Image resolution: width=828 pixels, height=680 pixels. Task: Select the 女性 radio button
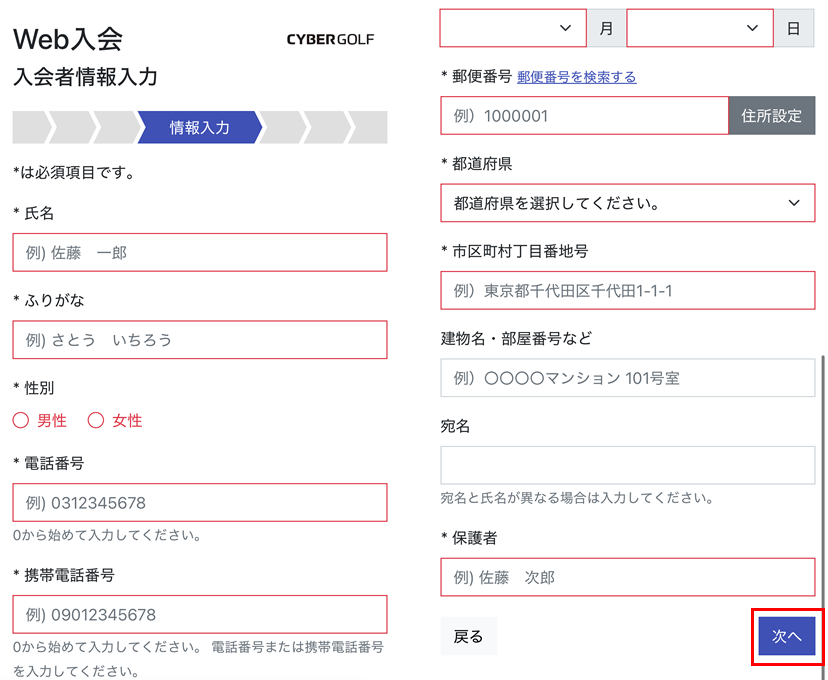coord(96,421)
